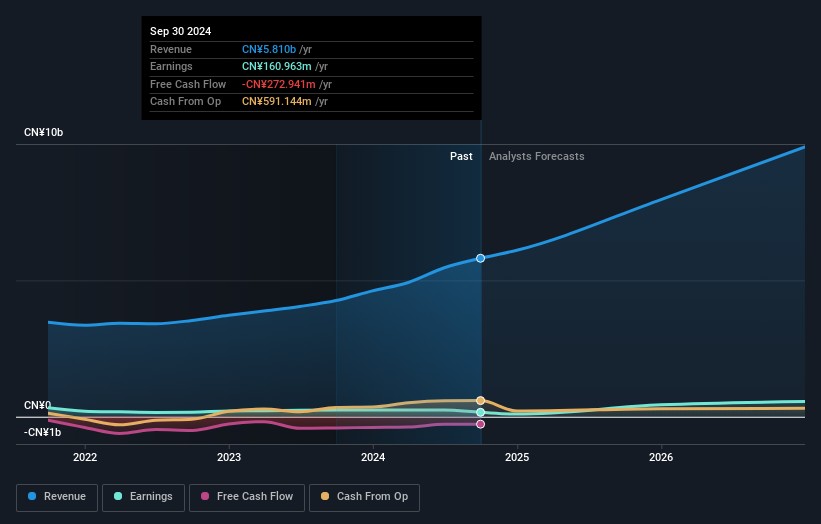This screenshot has height=524, width=821.
Task: Click the CN¥591.144m cash from op value
Action: pyautogui.click(x=276, y=102)
